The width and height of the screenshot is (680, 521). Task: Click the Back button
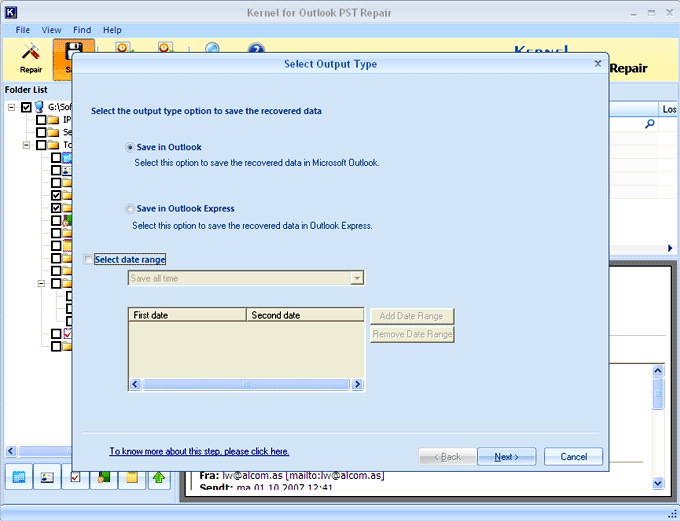pos(448,457)
